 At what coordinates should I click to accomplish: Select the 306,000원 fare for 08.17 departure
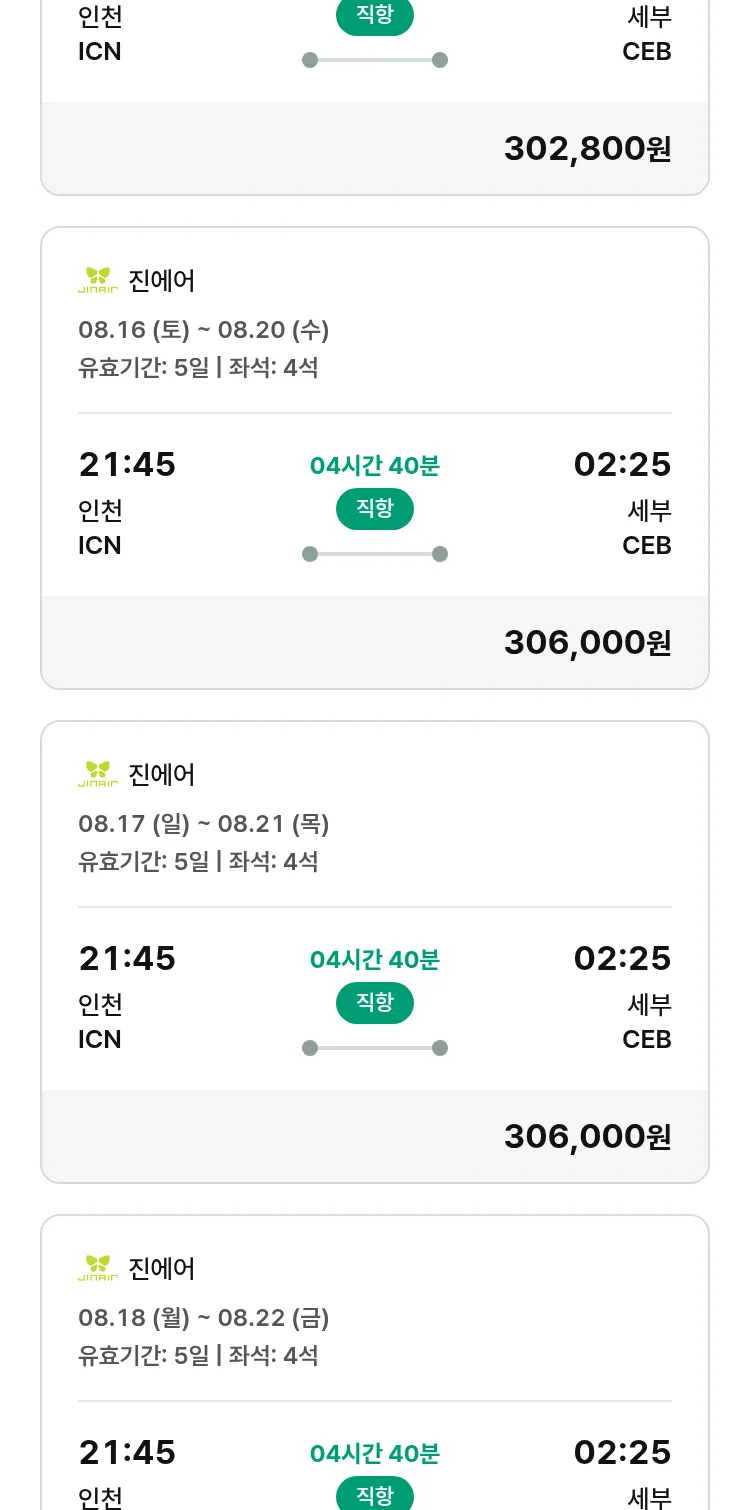pos(587,1137)
